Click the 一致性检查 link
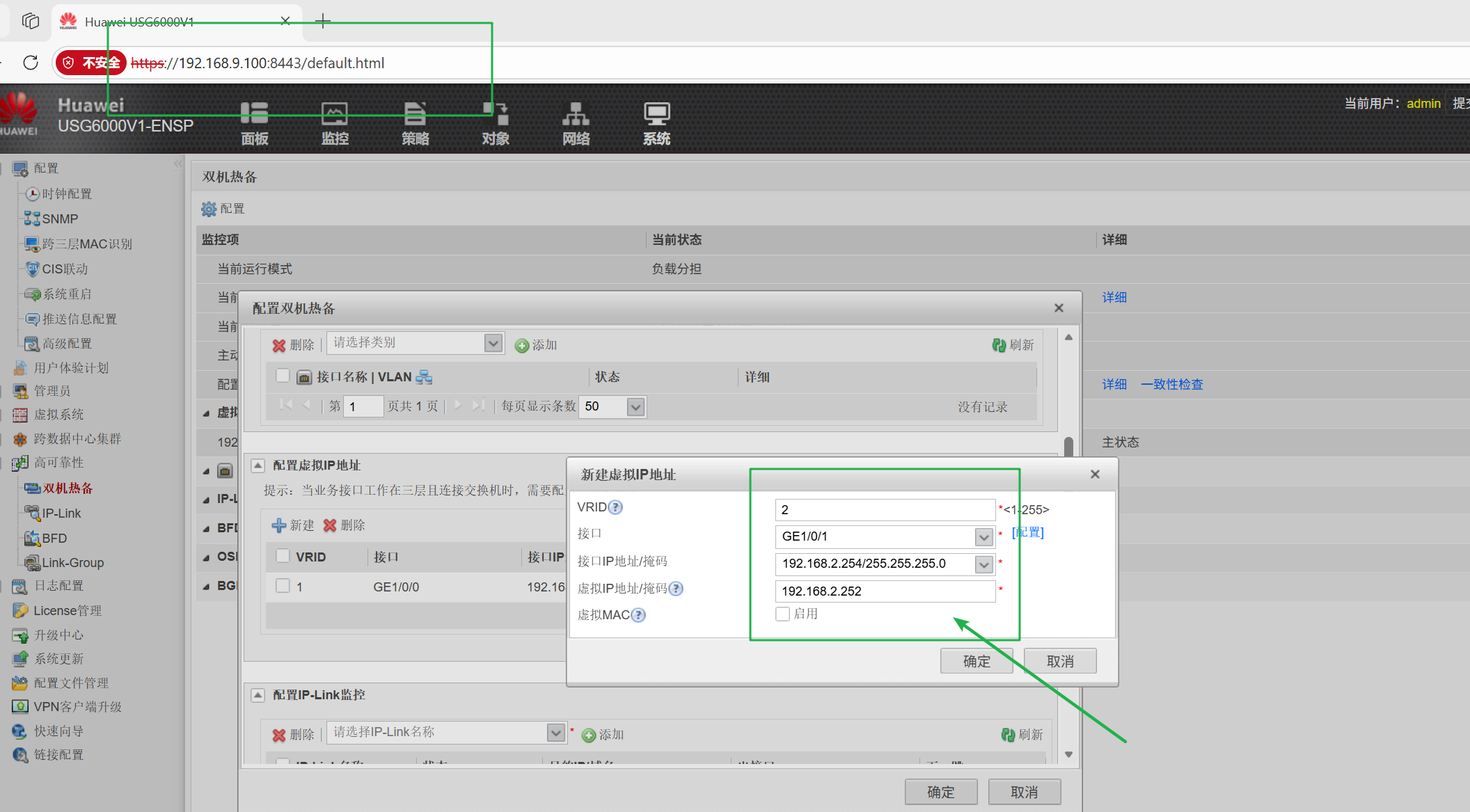This screenshot has width=1470, height=812. click(1172, 384)
